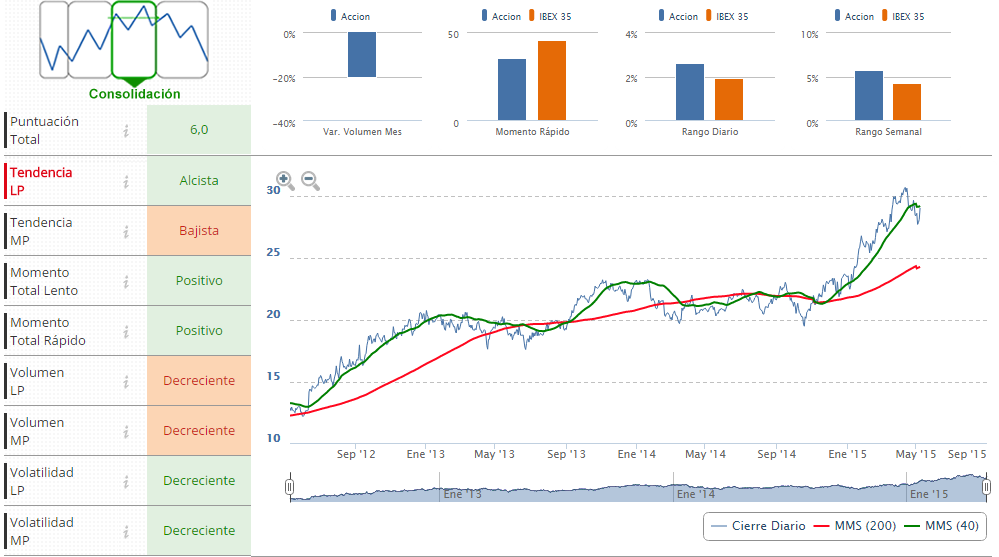Toggle Accion legend in Rango Semanal chart
This screenshot has width=999, height=557.
point(854,16)
